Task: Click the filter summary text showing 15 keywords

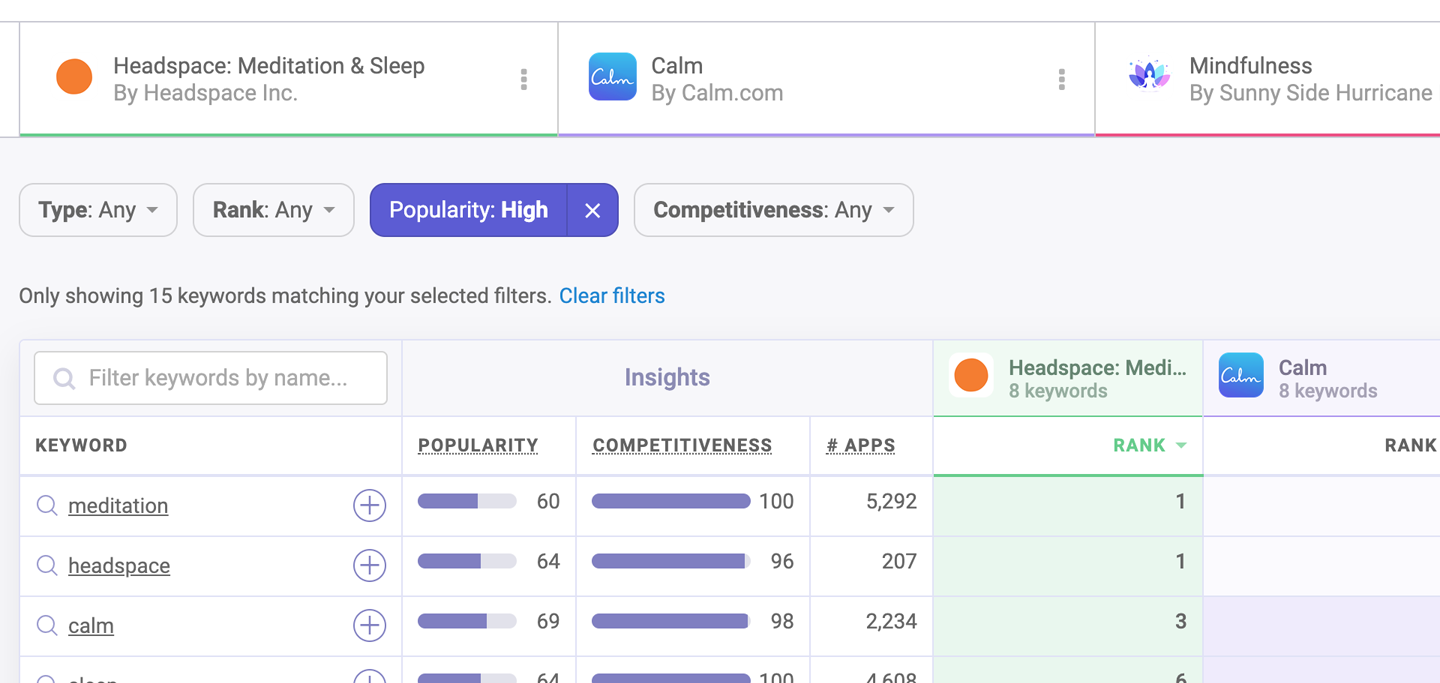Action: pyautogui.click(x=285, y=296)
